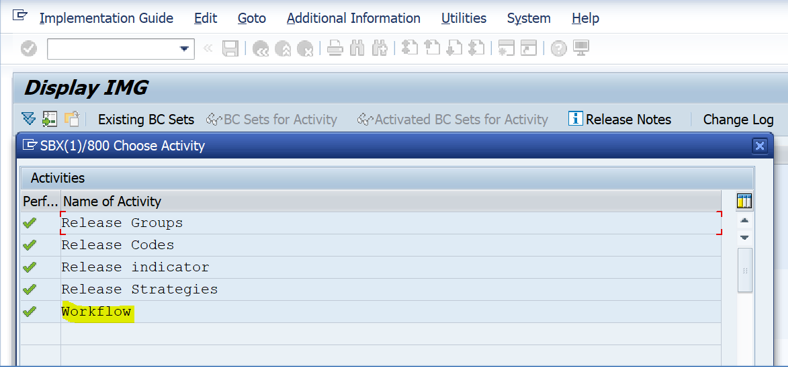Click the Activities list scroll up arrow
Image resolution: width=788 pixels, height=367 pixels.
coord(745,221)
